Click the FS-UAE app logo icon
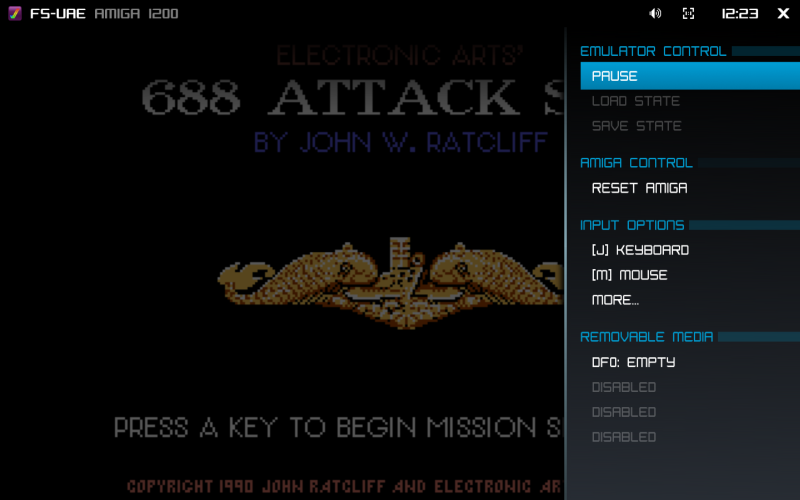Screen dimensions: 800x500 (x=15, y=13)
